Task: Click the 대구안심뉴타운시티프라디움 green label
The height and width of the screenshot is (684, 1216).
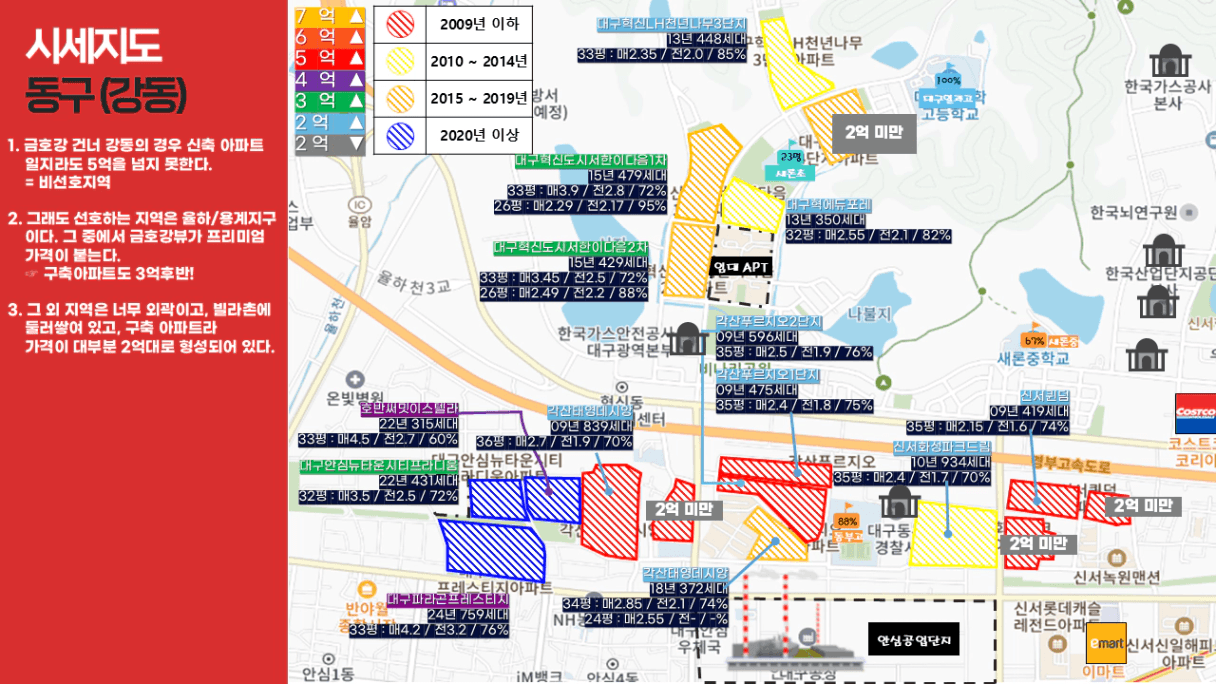Action: (x=379, y=465)
